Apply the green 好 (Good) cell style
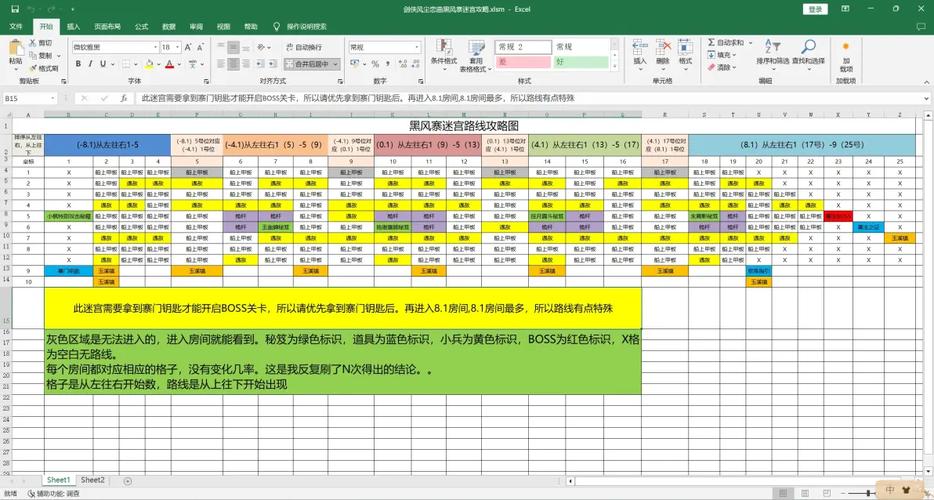The image size is (934, 500). pos(579,62)
